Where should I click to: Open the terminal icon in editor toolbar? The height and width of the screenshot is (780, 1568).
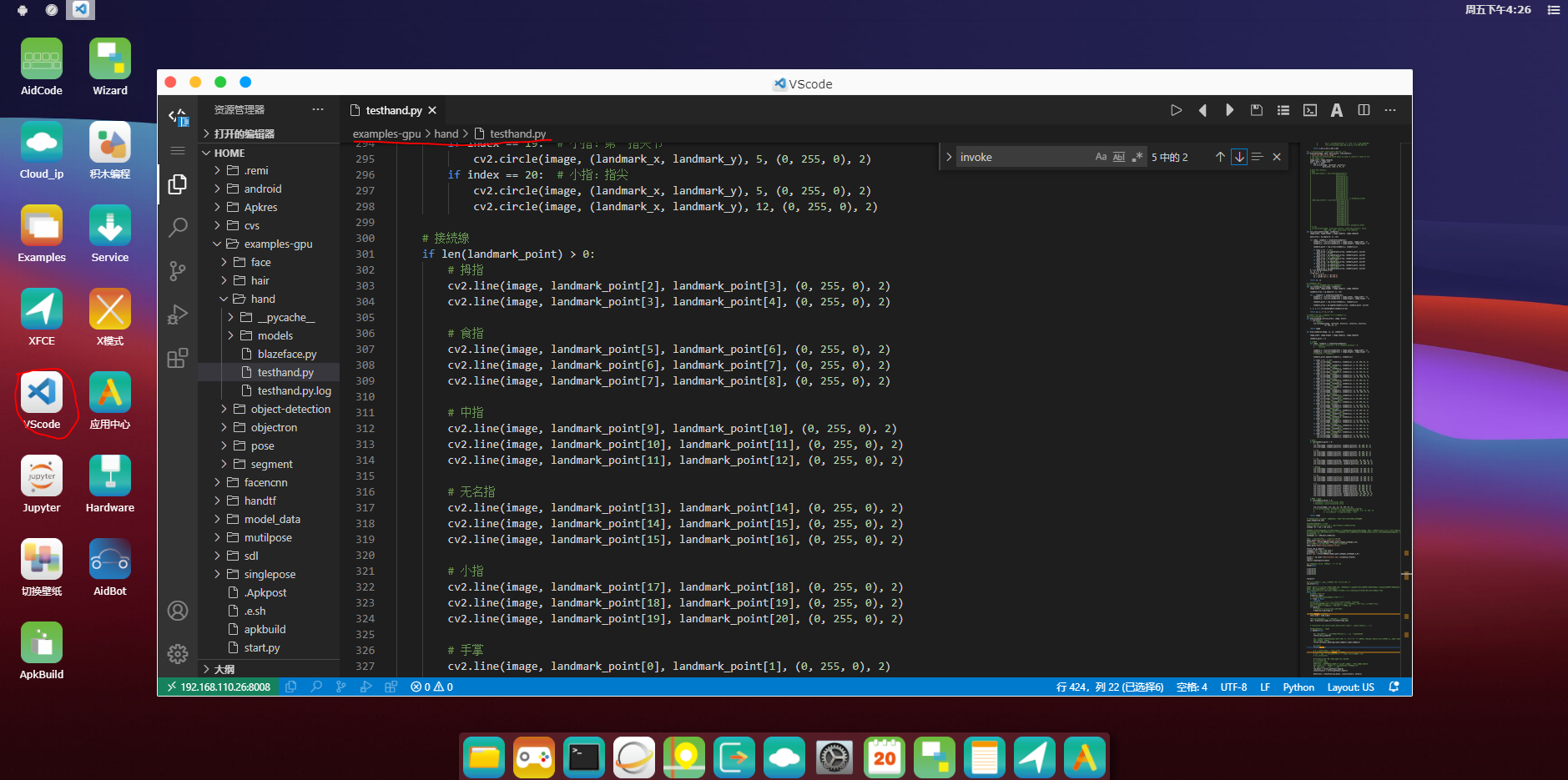pos(1310,110)
